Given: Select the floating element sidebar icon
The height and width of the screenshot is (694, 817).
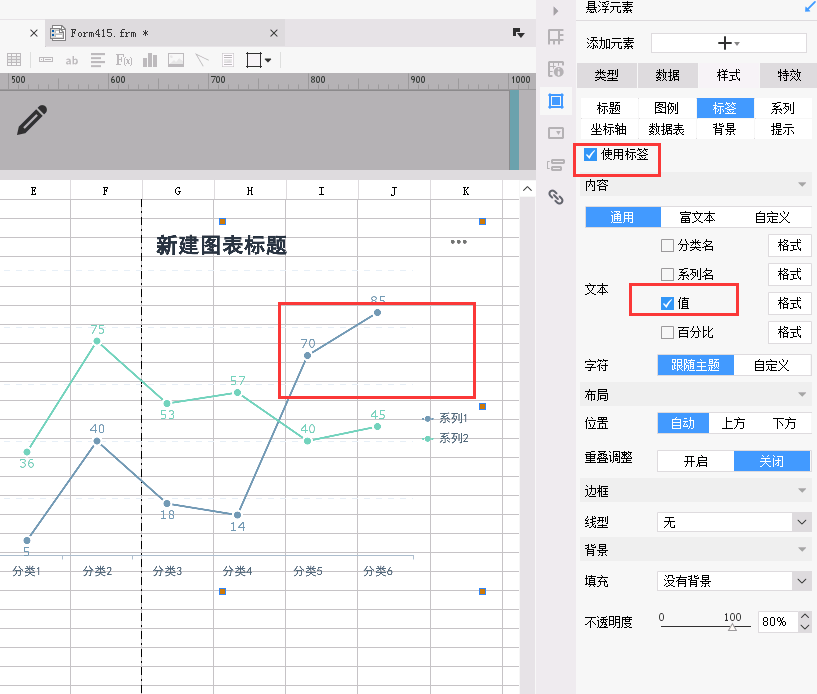Looking at the screenshot, I should click(556, 101).
